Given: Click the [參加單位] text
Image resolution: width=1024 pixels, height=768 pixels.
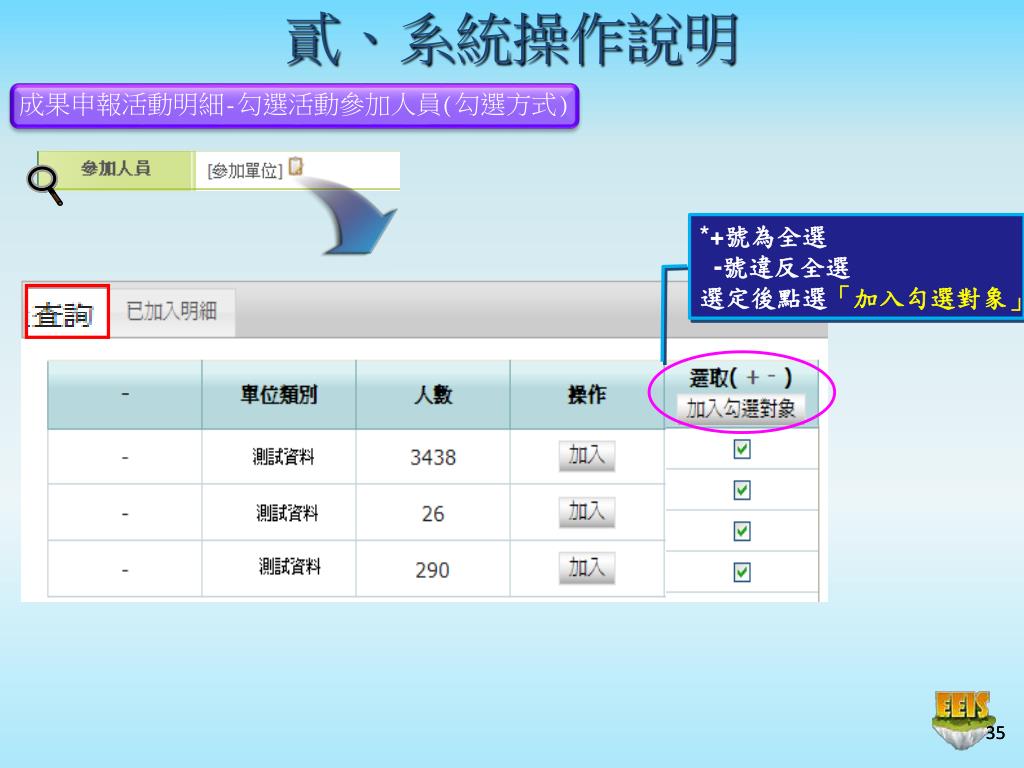Looking at the screenshot, I should click(x=245, y=171).
